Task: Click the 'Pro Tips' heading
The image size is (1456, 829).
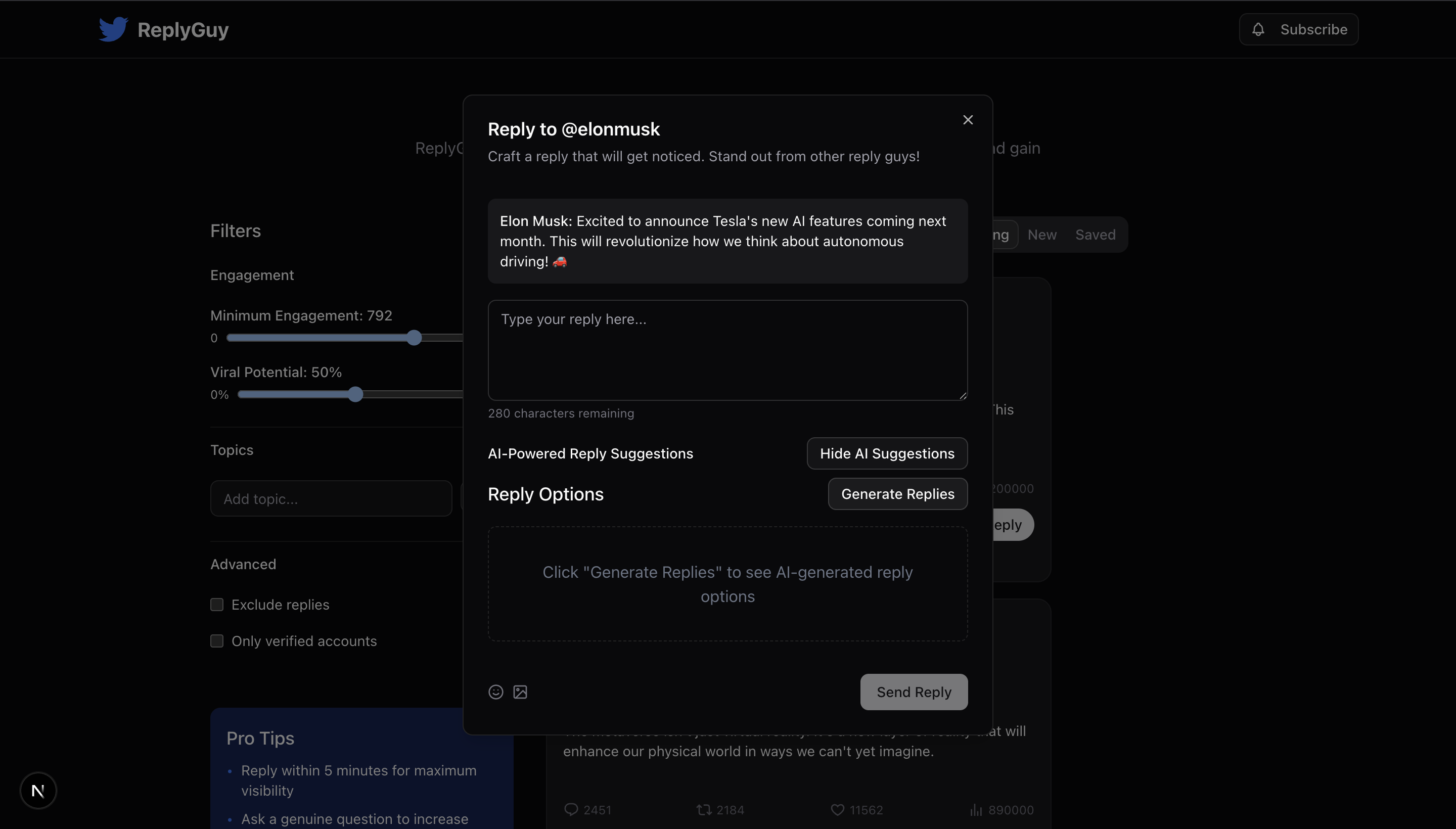Action: [260, 738]
